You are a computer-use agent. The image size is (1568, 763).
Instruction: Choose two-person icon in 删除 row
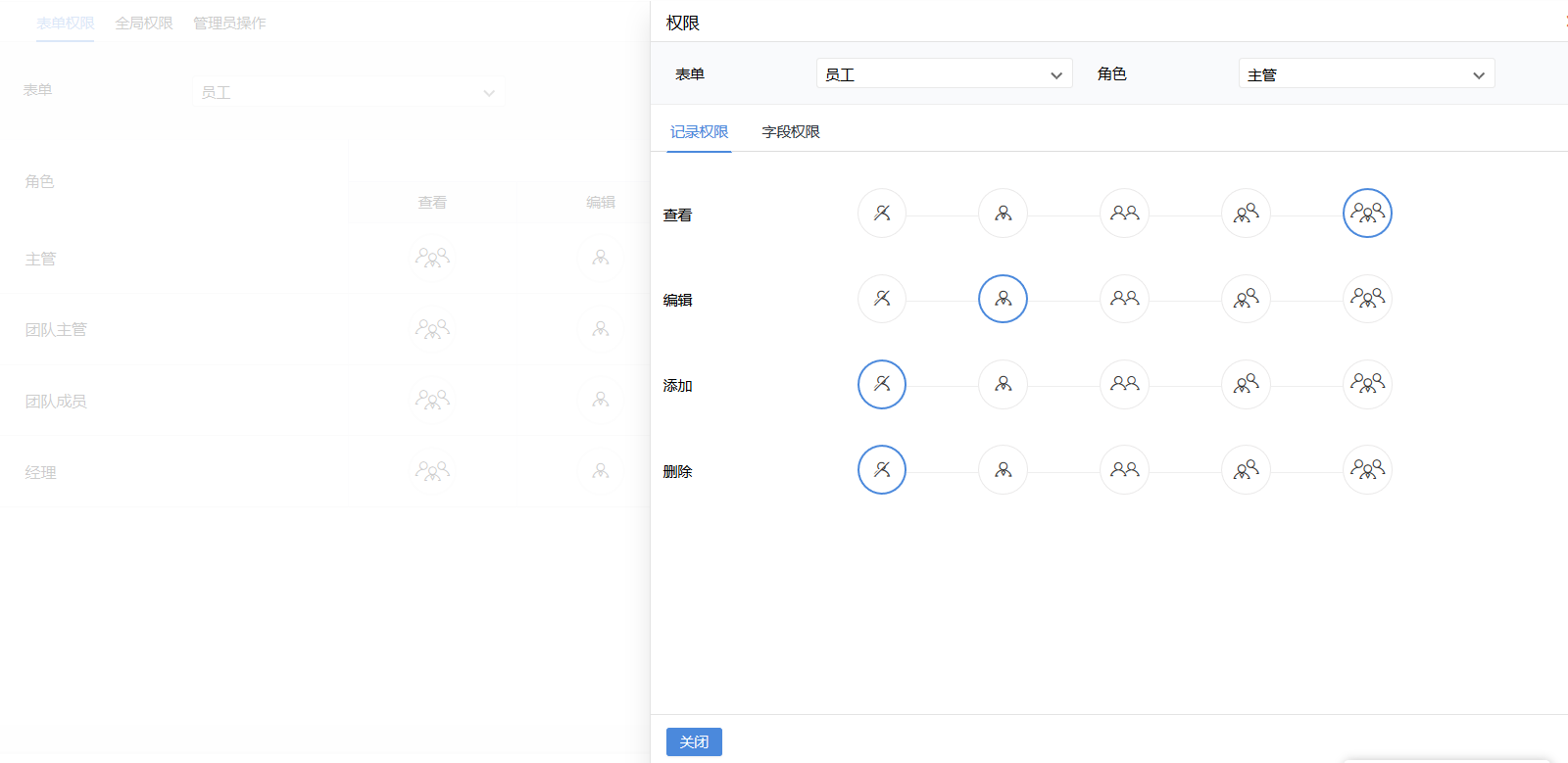click(1124, 470)
